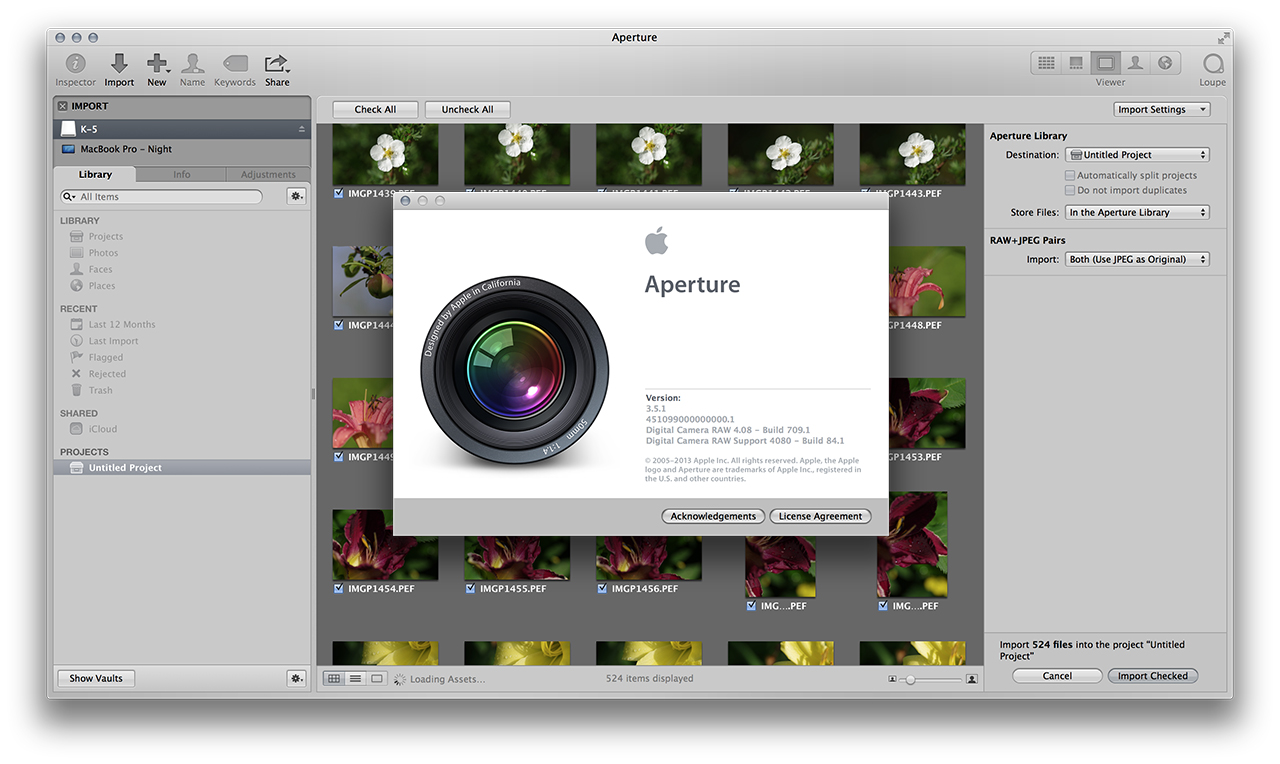Toggle full screen arrows in title bar
This screenshot has width=1280, height=764.
click(x=1224, y=37)
